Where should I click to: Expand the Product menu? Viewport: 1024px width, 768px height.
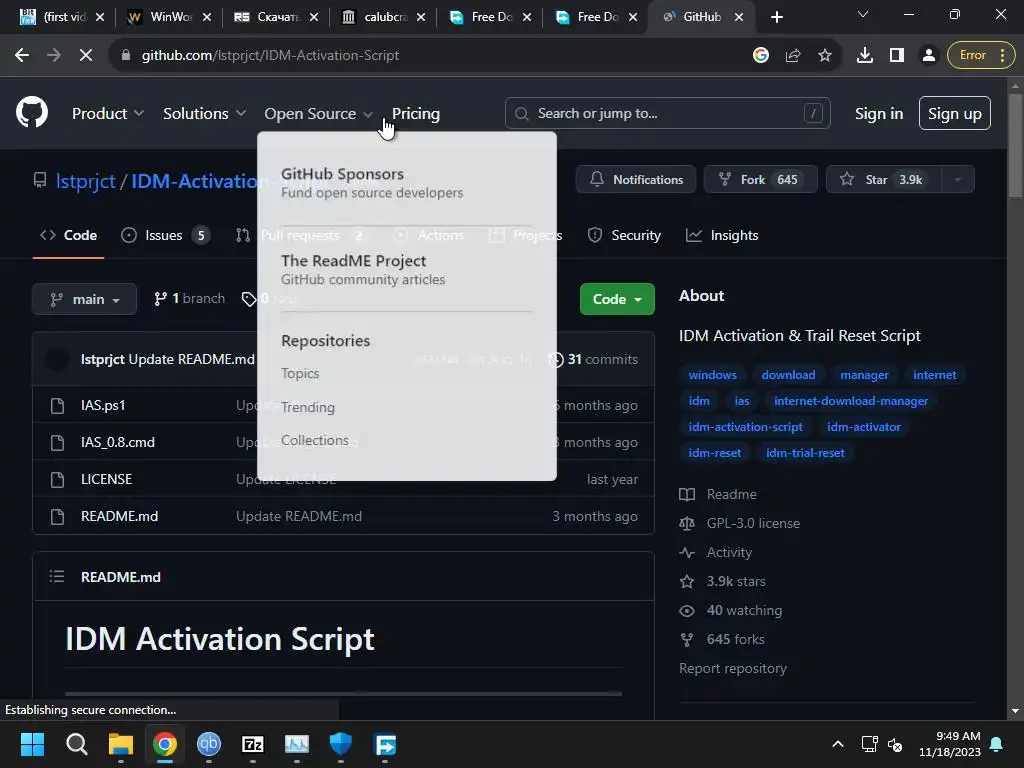108,114
